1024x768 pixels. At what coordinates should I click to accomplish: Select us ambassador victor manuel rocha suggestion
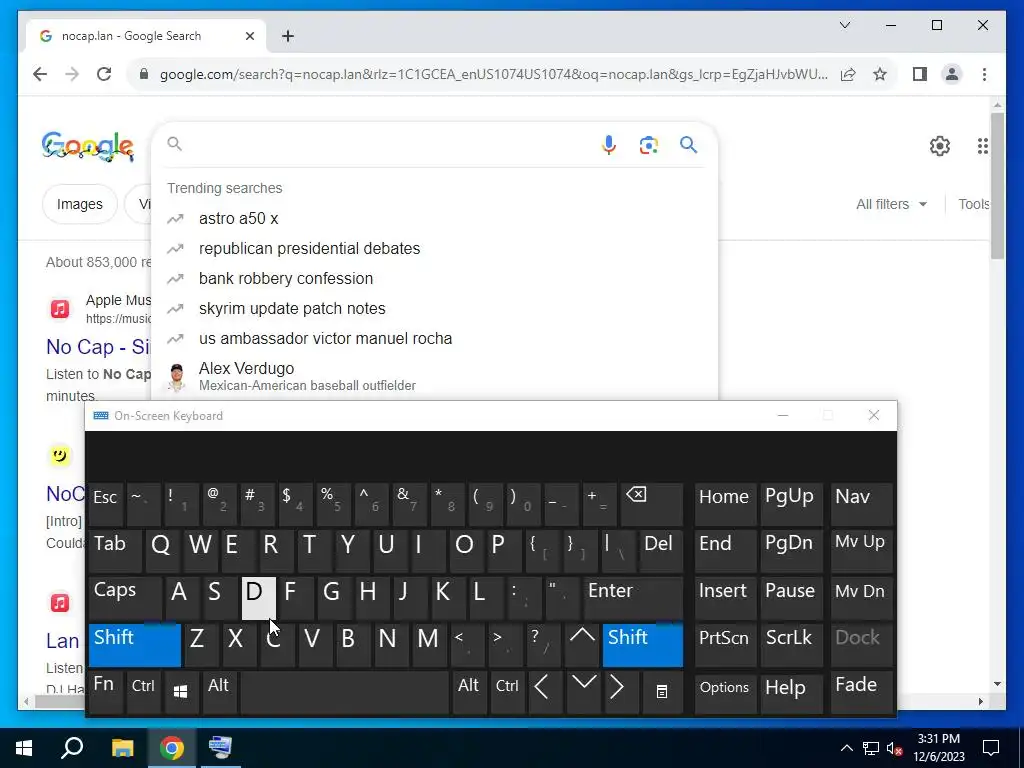tap(434, 338)
